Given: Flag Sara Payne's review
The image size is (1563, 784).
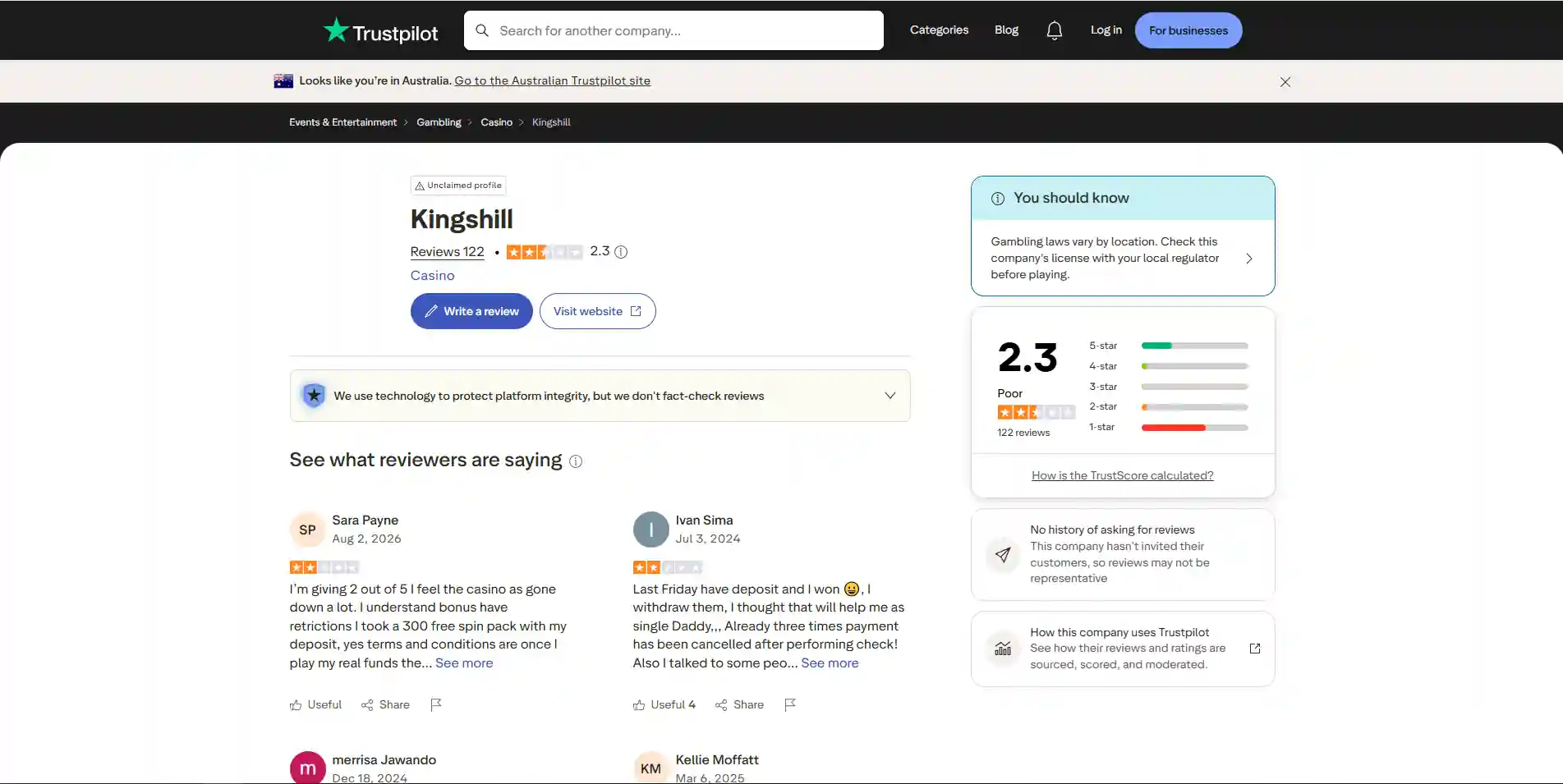Looking at the screenshot, I should point(436,704).
